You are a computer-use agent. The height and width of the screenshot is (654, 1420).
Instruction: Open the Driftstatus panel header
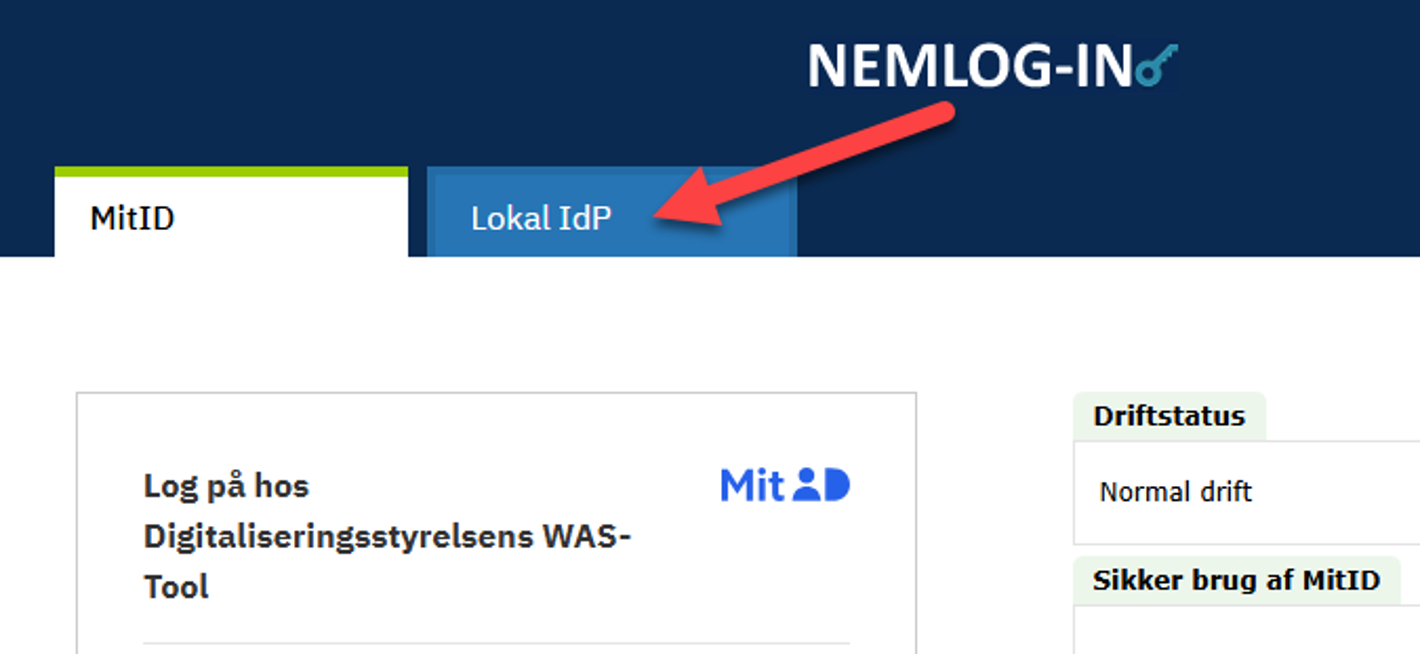[1168, 416]
